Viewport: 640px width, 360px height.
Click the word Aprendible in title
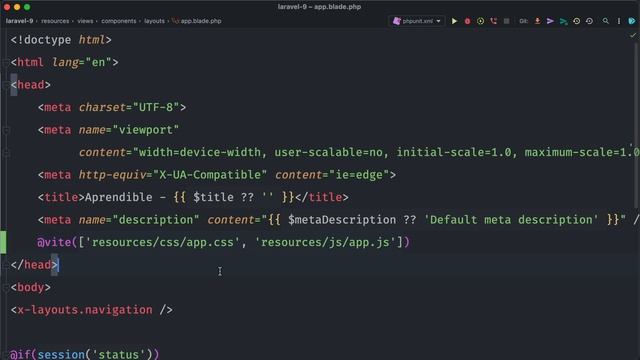[119, 198]
